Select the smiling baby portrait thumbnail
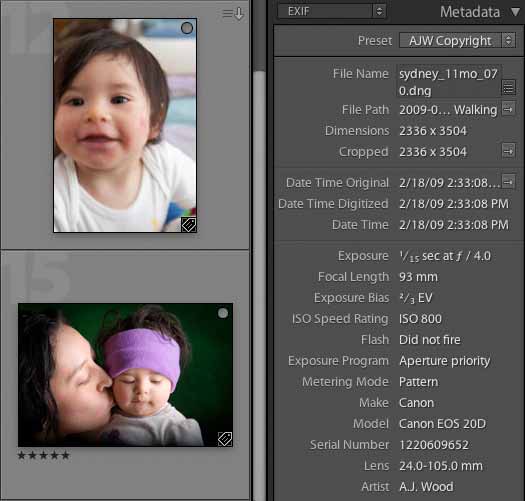 coord(125,125)
